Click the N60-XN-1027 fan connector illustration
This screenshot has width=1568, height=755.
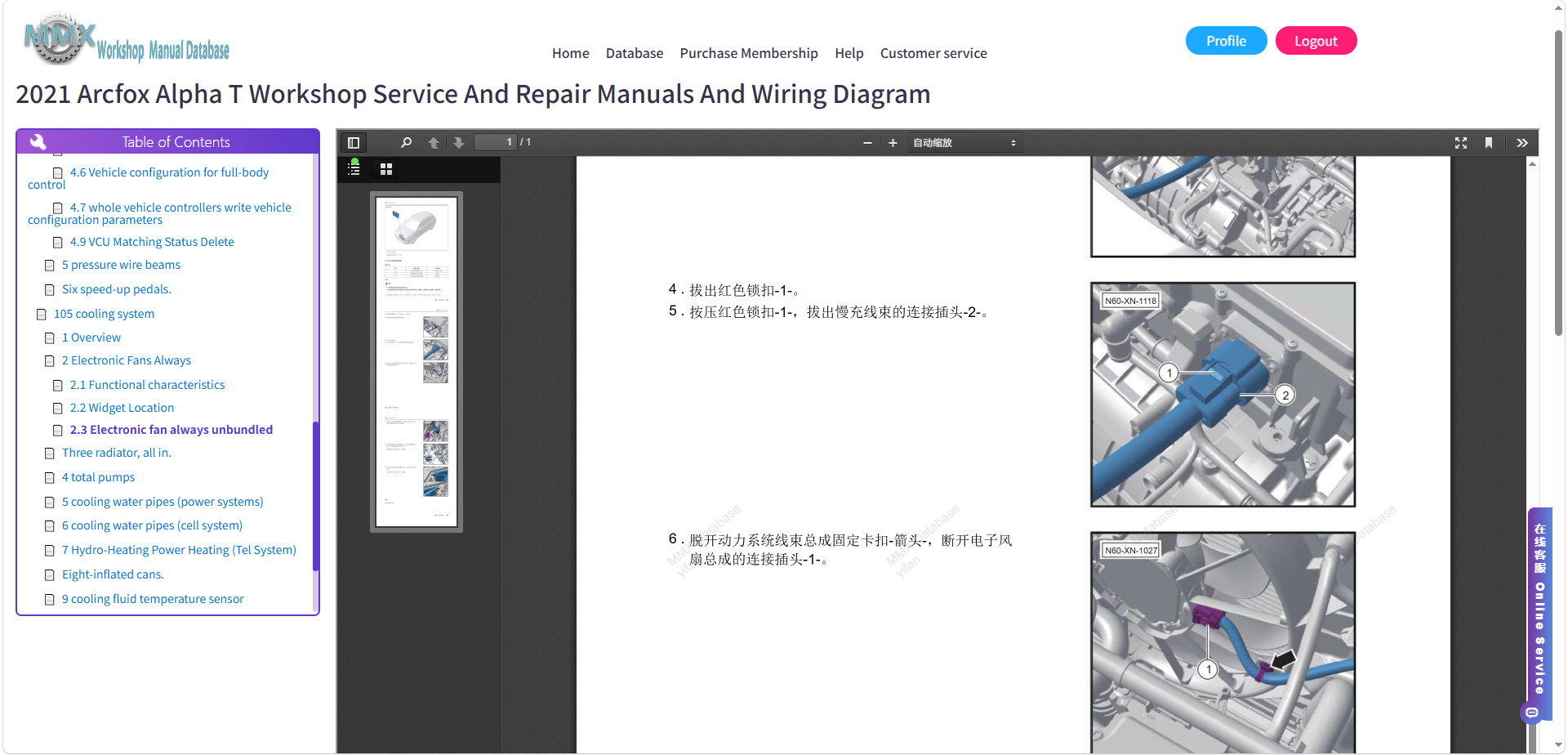tap(1223, 642)
